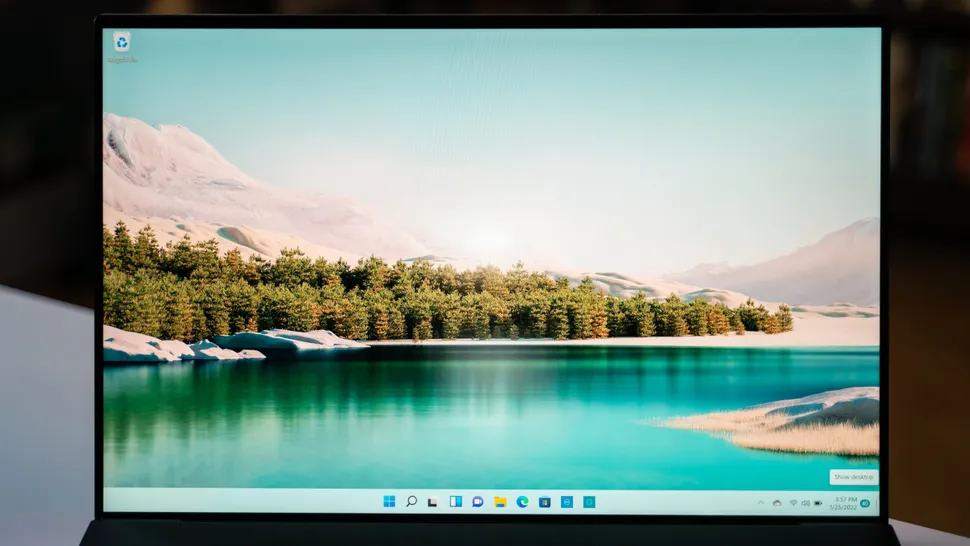Open Task View from the taskbar
The image size is (970, 546).
(433, 501)
